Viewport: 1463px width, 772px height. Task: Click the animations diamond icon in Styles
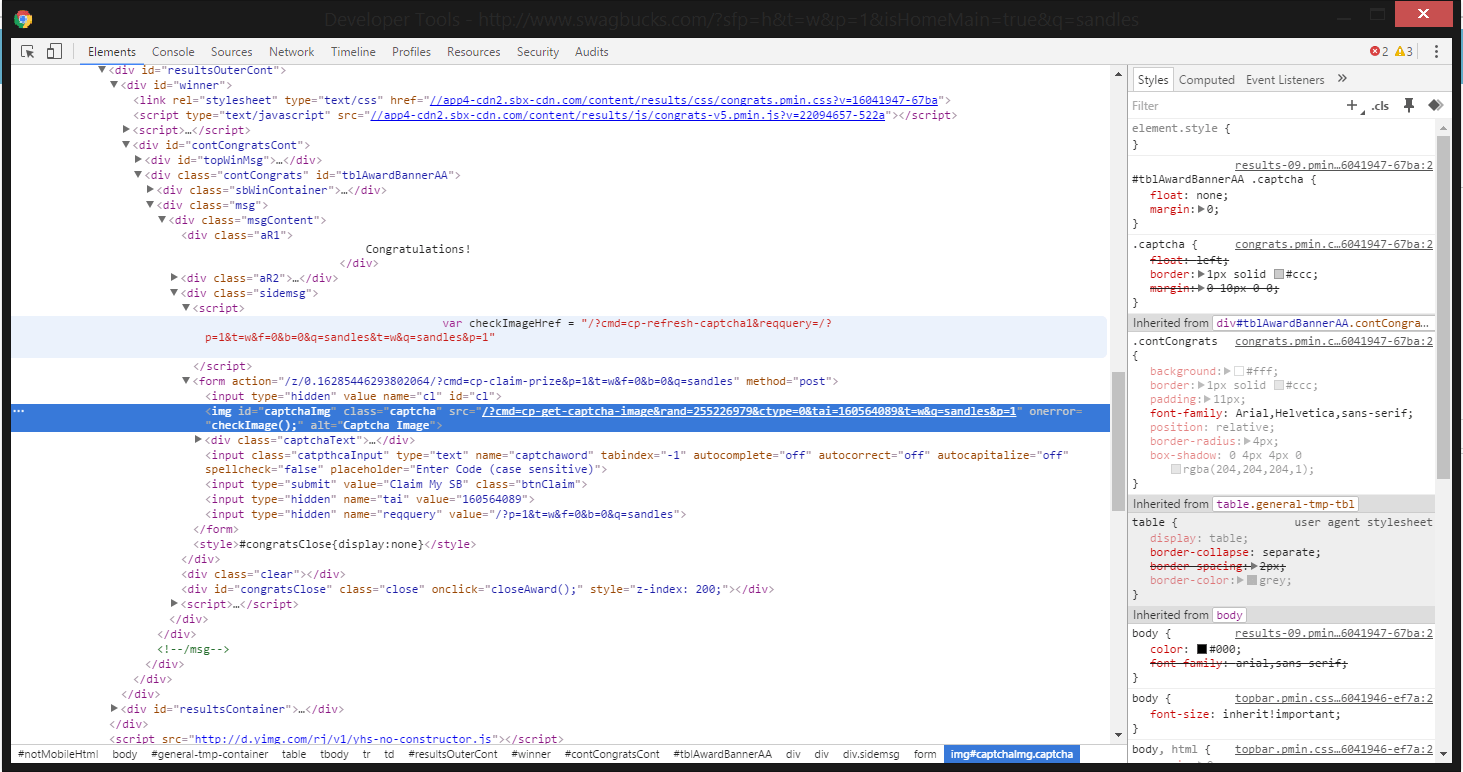[1434, 105]
